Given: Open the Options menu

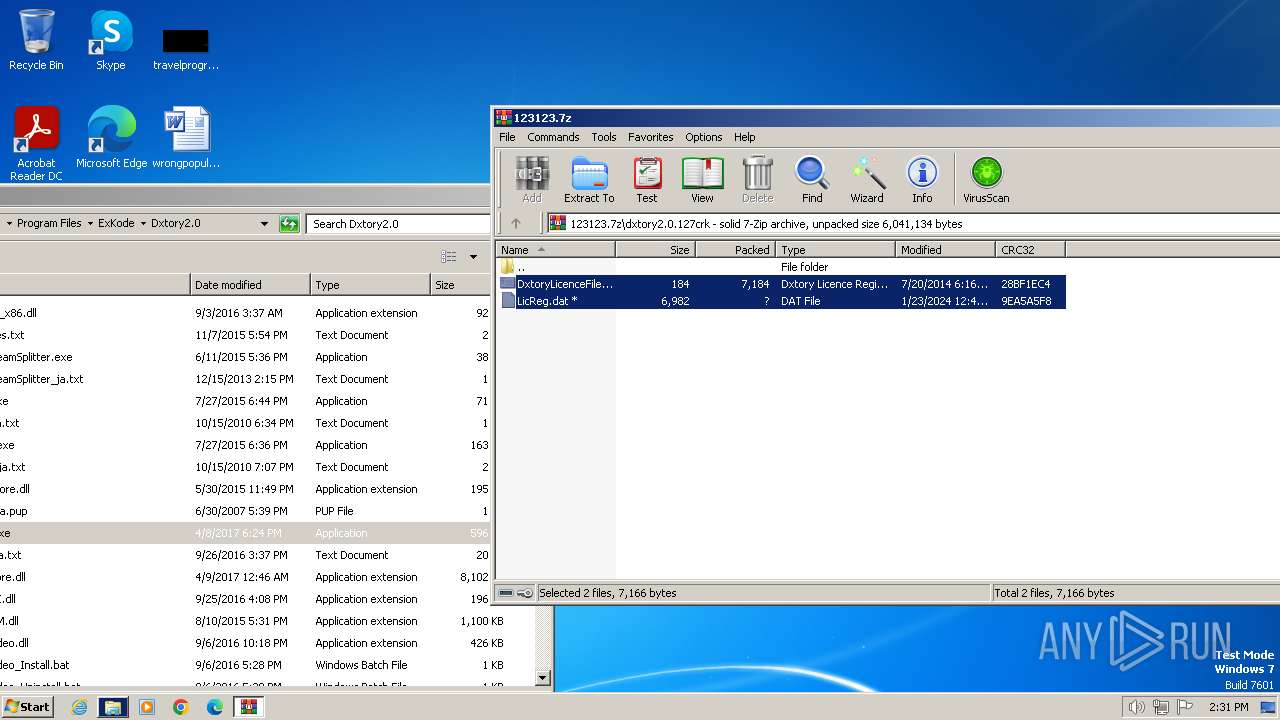Looking at the screenshot, I should click(x=704, y=137).
